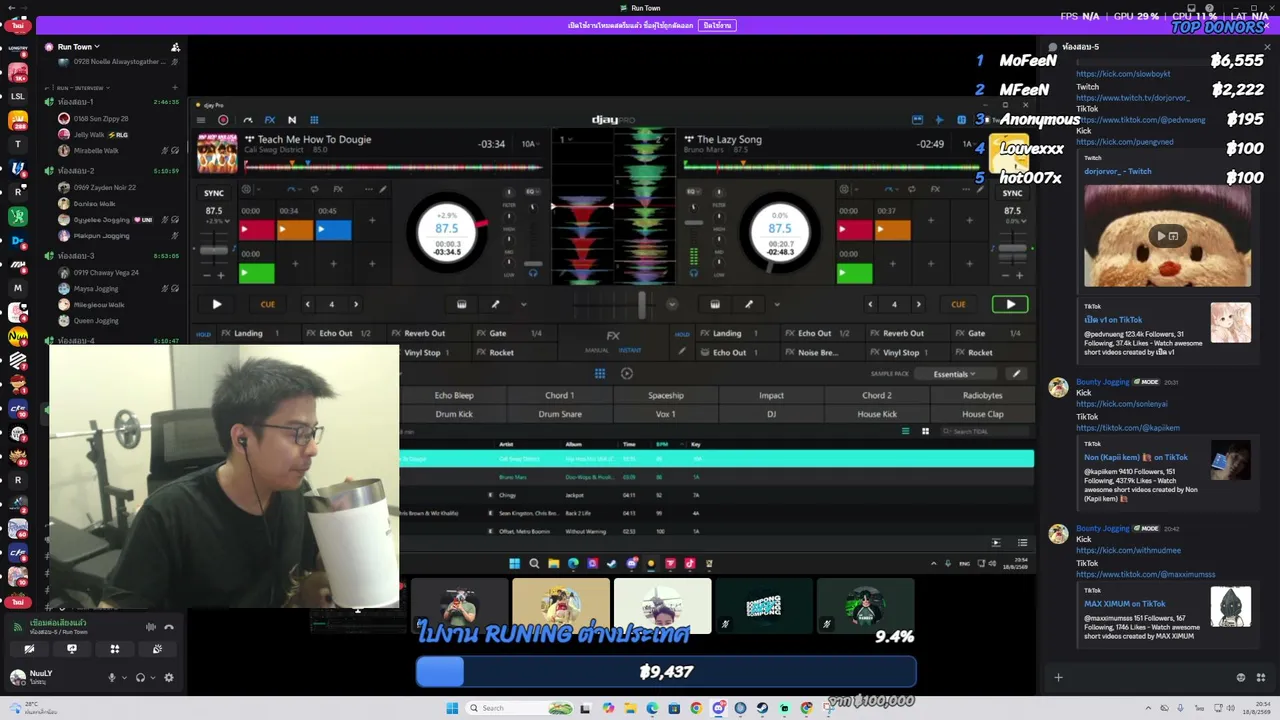Viewport: 1280px width, 720px height.
Task: Adjust the right deck tempo slider
Action: coord(1013,250)
